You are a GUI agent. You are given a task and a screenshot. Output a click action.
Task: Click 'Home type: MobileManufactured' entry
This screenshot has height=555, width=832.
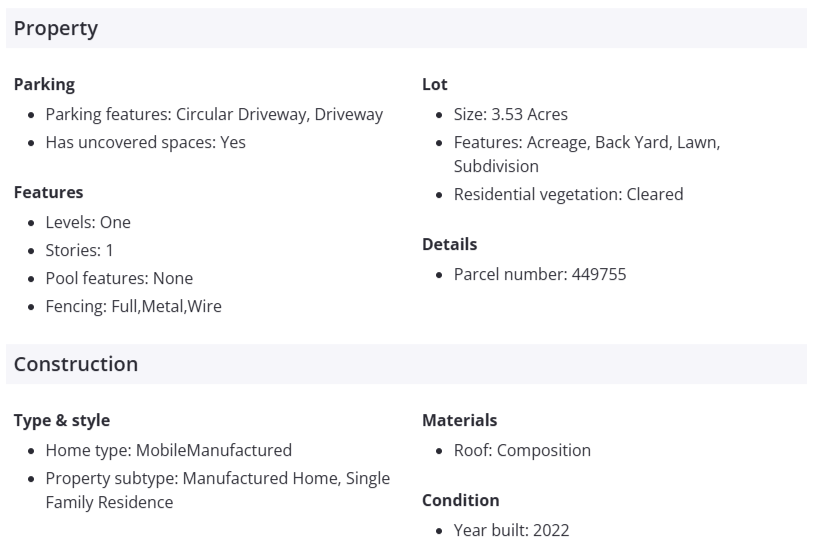[168, 450]
